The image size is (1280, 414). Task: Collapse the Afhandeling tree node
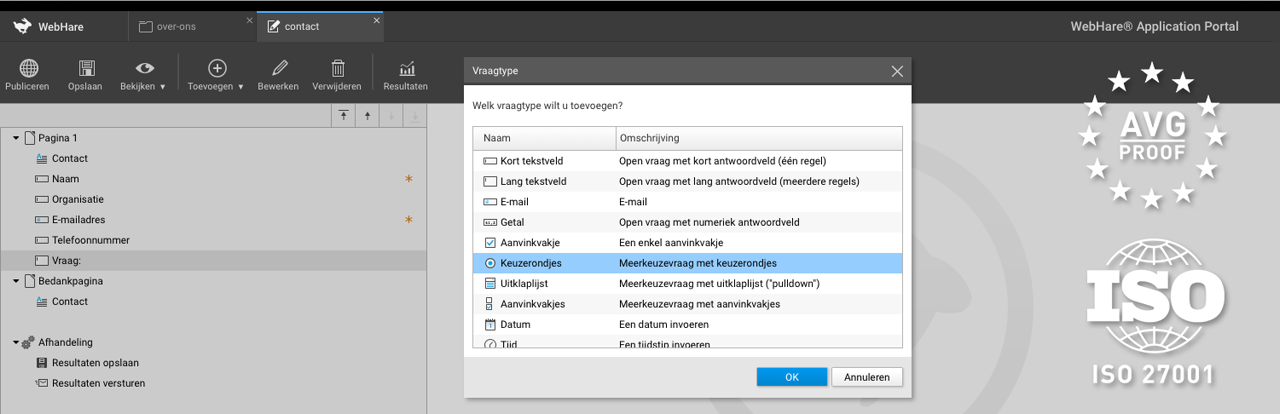pos(16,342)
